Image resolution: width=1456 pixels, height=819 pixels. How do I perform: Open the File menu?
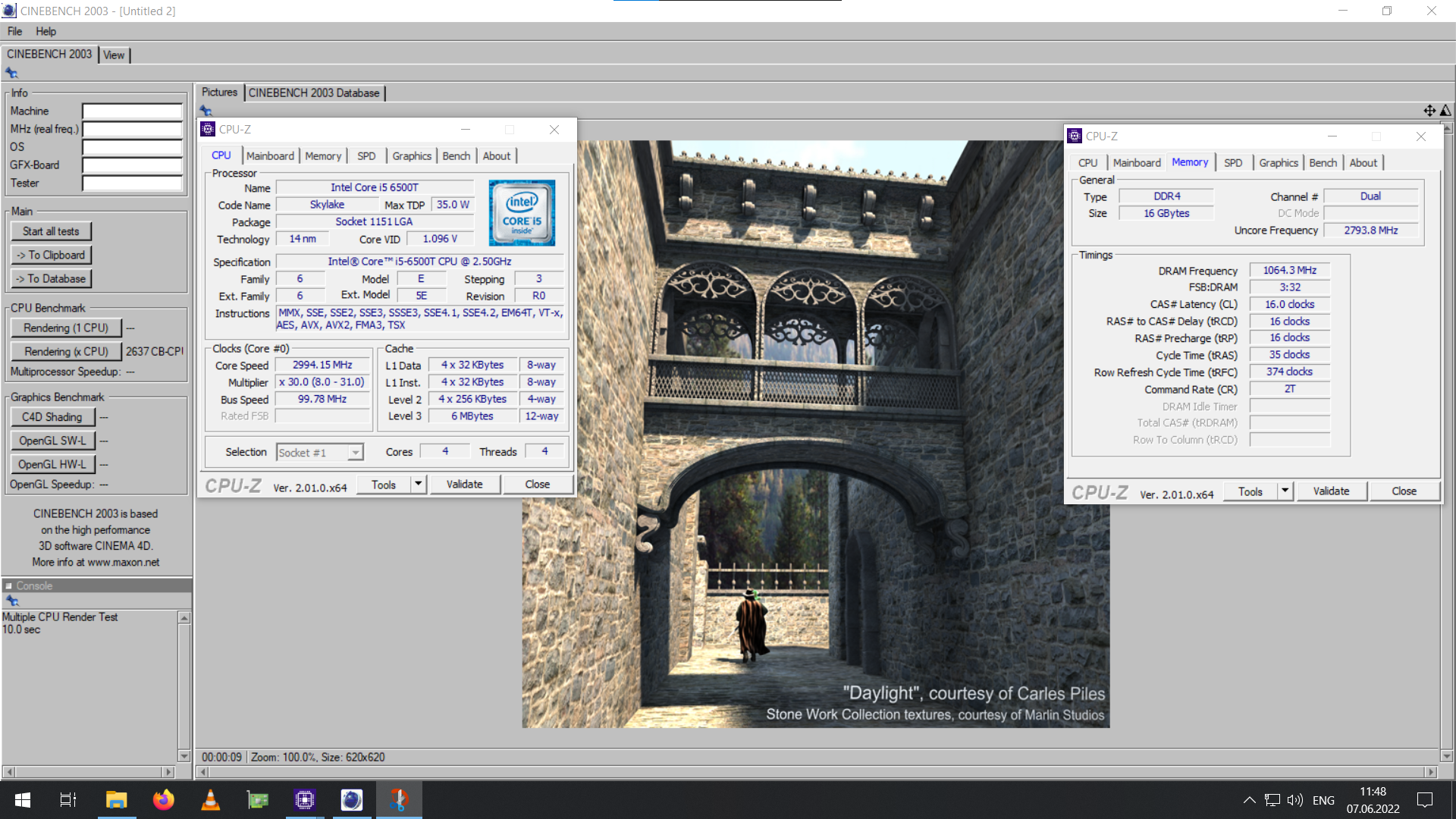[x=14, y=31]
